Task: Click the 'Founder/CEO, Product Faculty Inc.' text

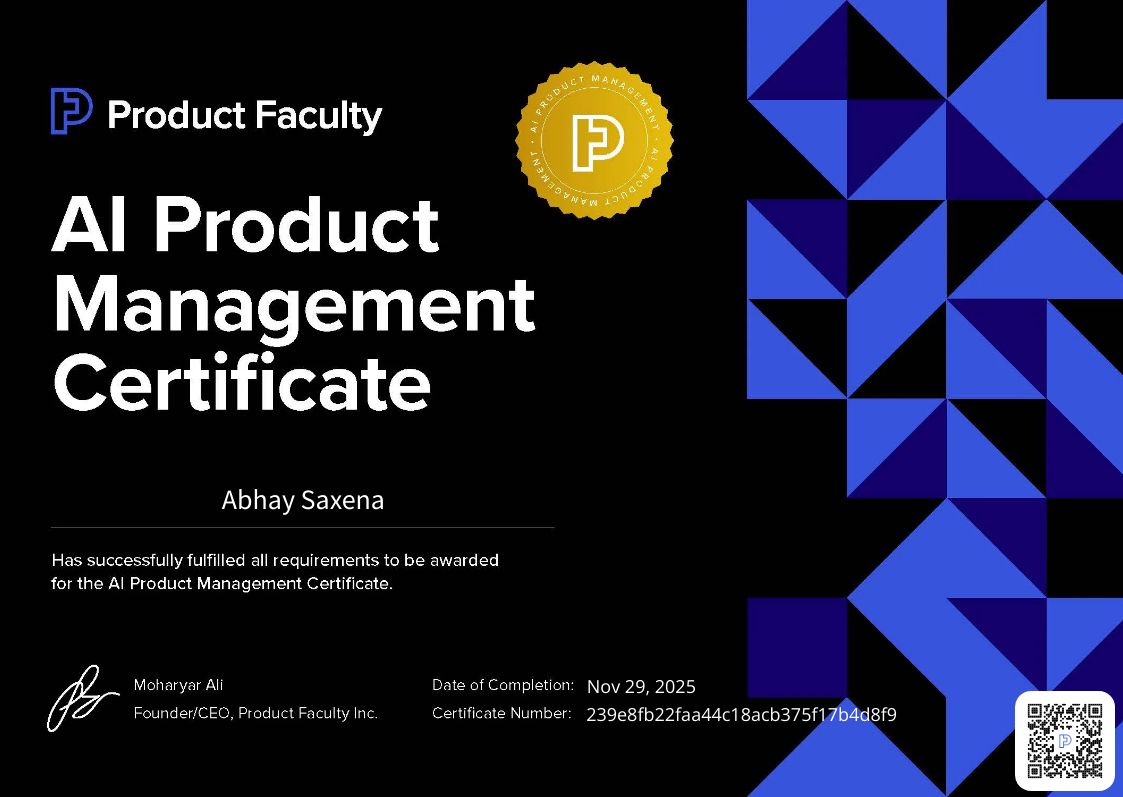Action: point(256,713)
